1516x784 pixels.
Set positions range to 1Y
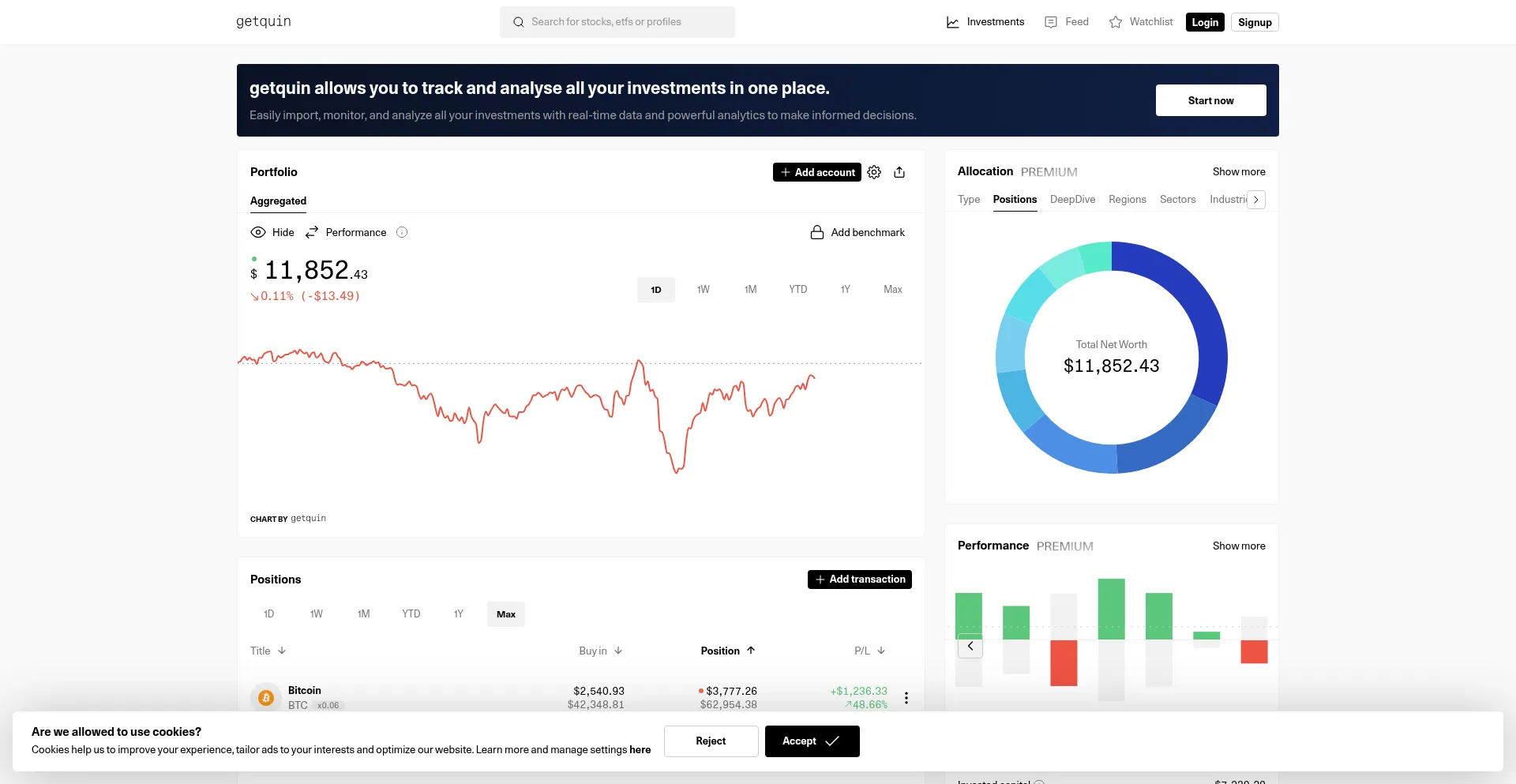(459, 614)
